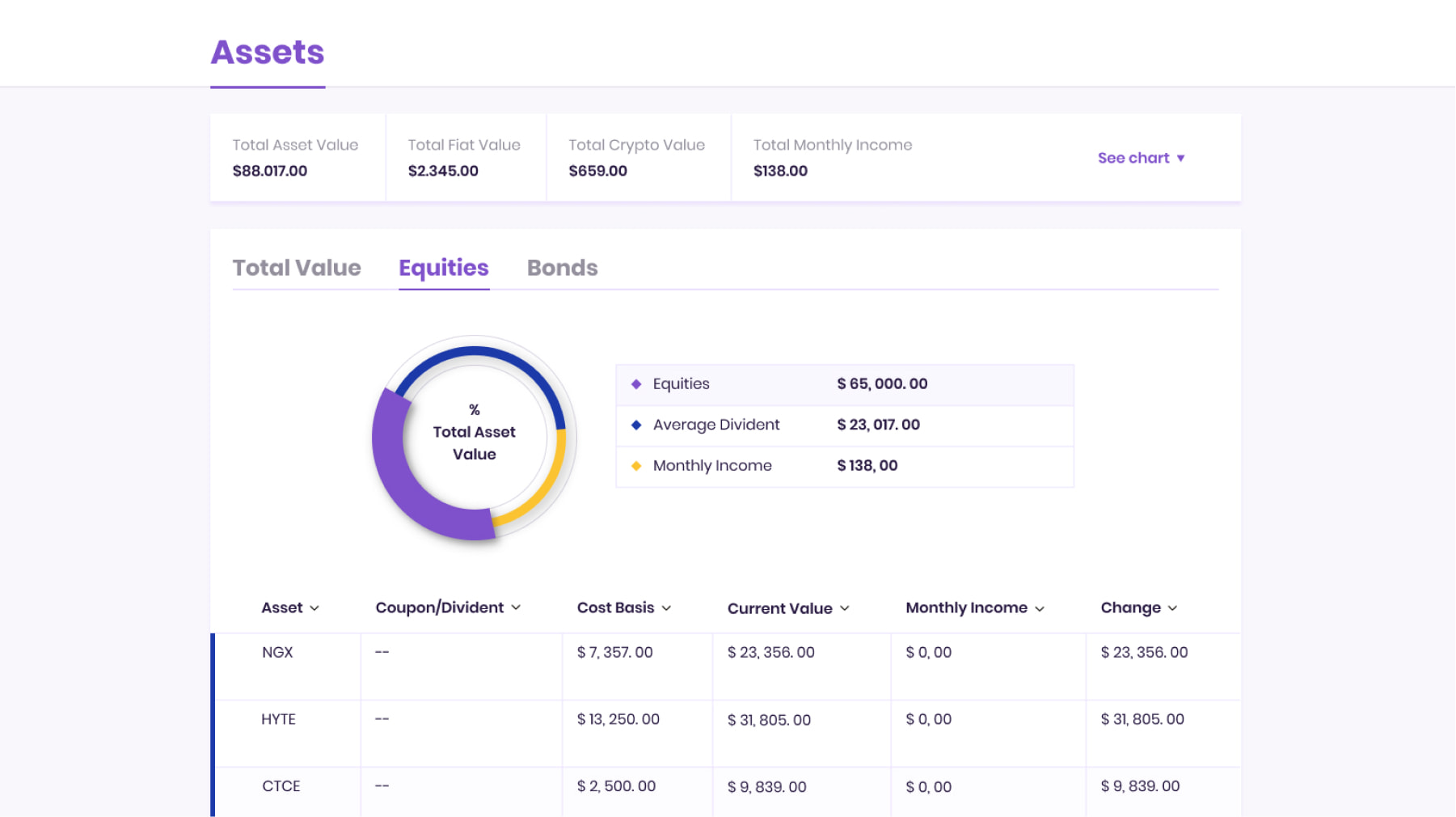The width and height of the screenshot is (1456, 817).
Task: Open the Coupon/Divident column sort chevron
Action: coord(516,607)
